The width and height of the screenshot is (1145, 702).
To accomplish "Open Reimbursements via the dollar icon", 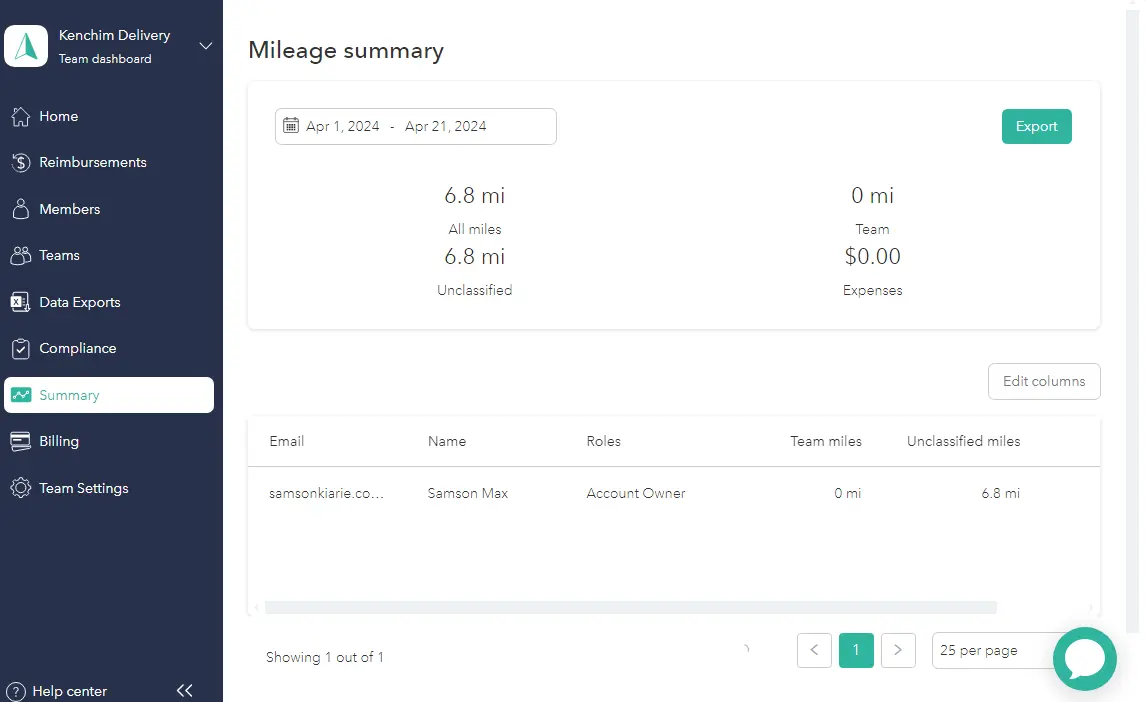I will pos(22,162).
